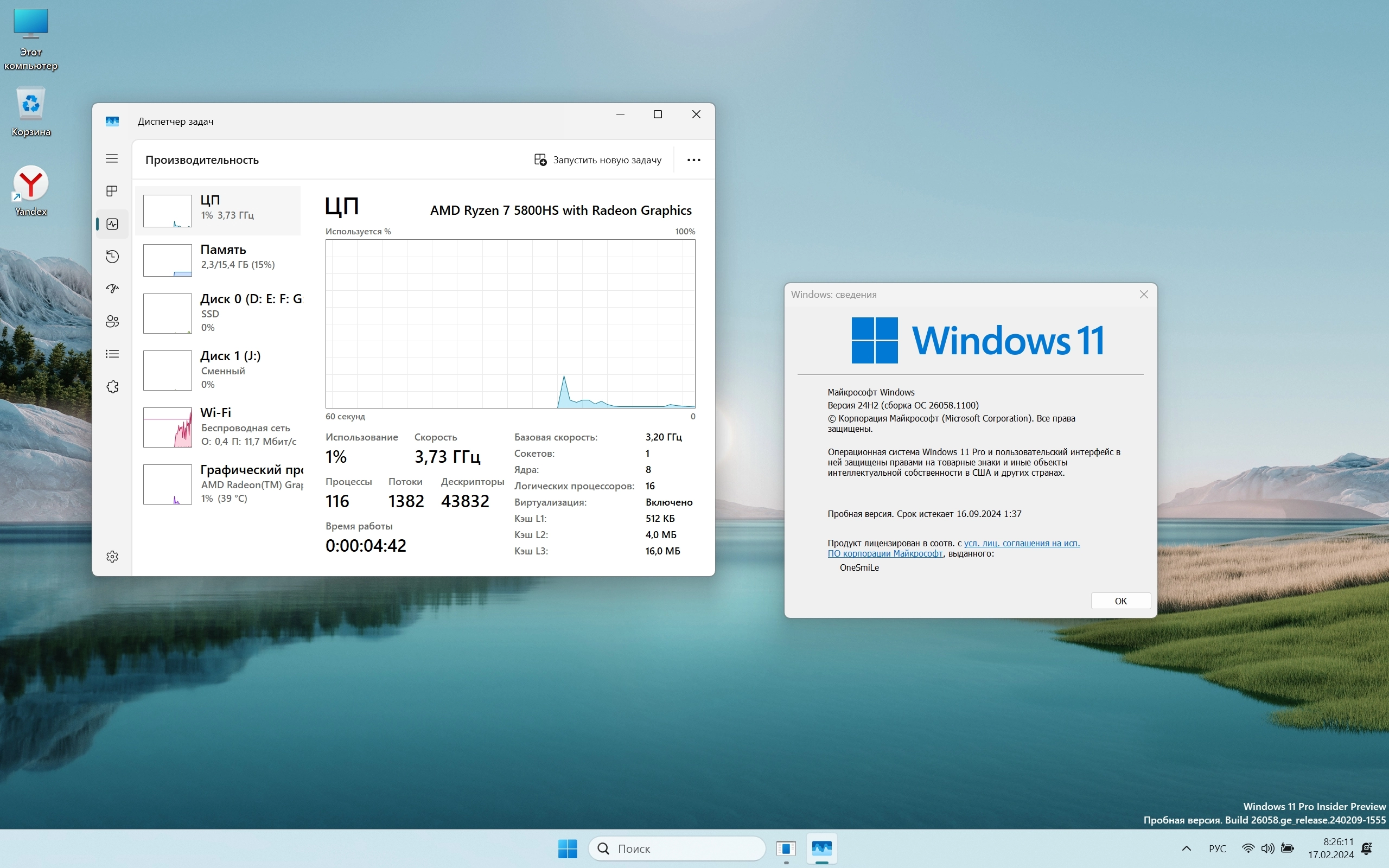Open the Users icon in the sidebar
1389x868 pixels.
[112, 321]
